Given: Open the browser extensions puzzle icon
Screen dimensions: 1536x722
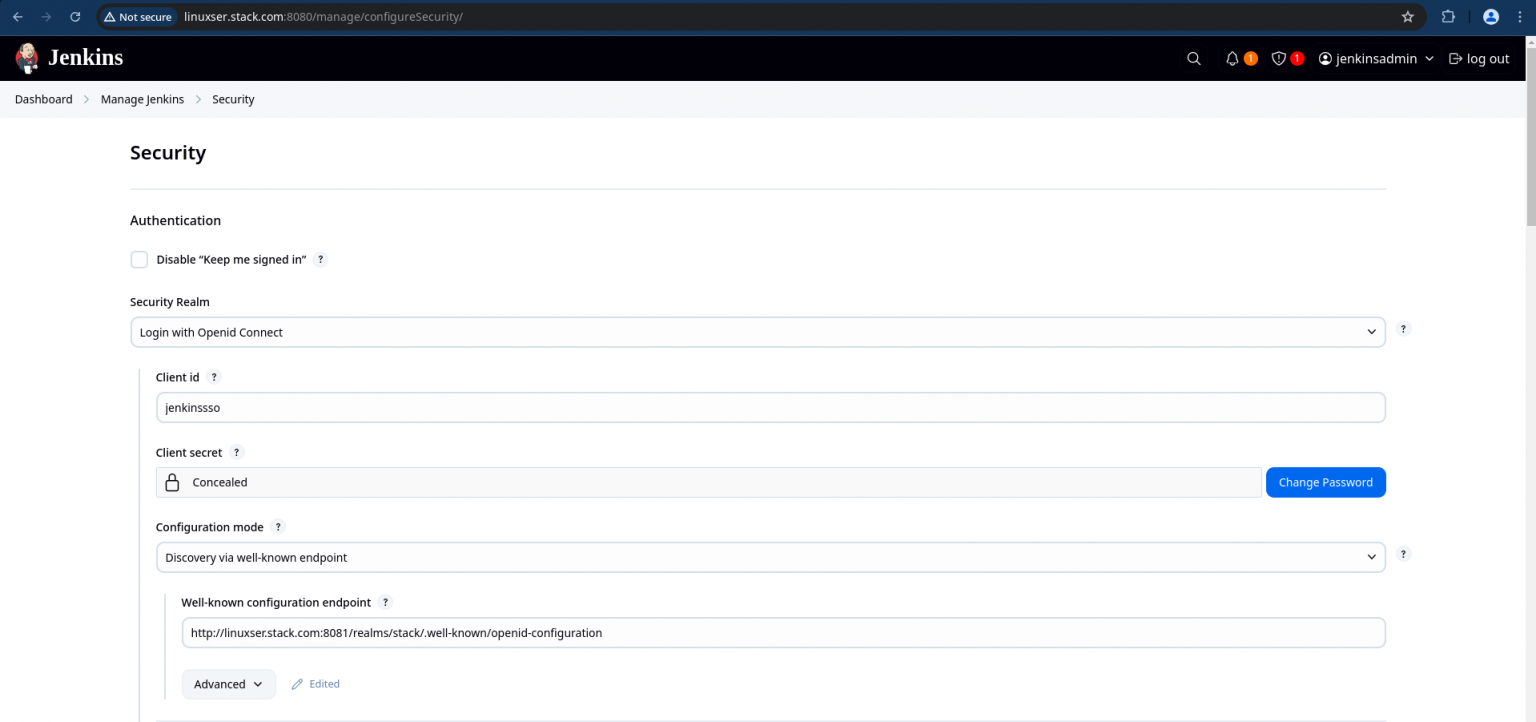Looking at the screenshot, I should [1448, 17].
